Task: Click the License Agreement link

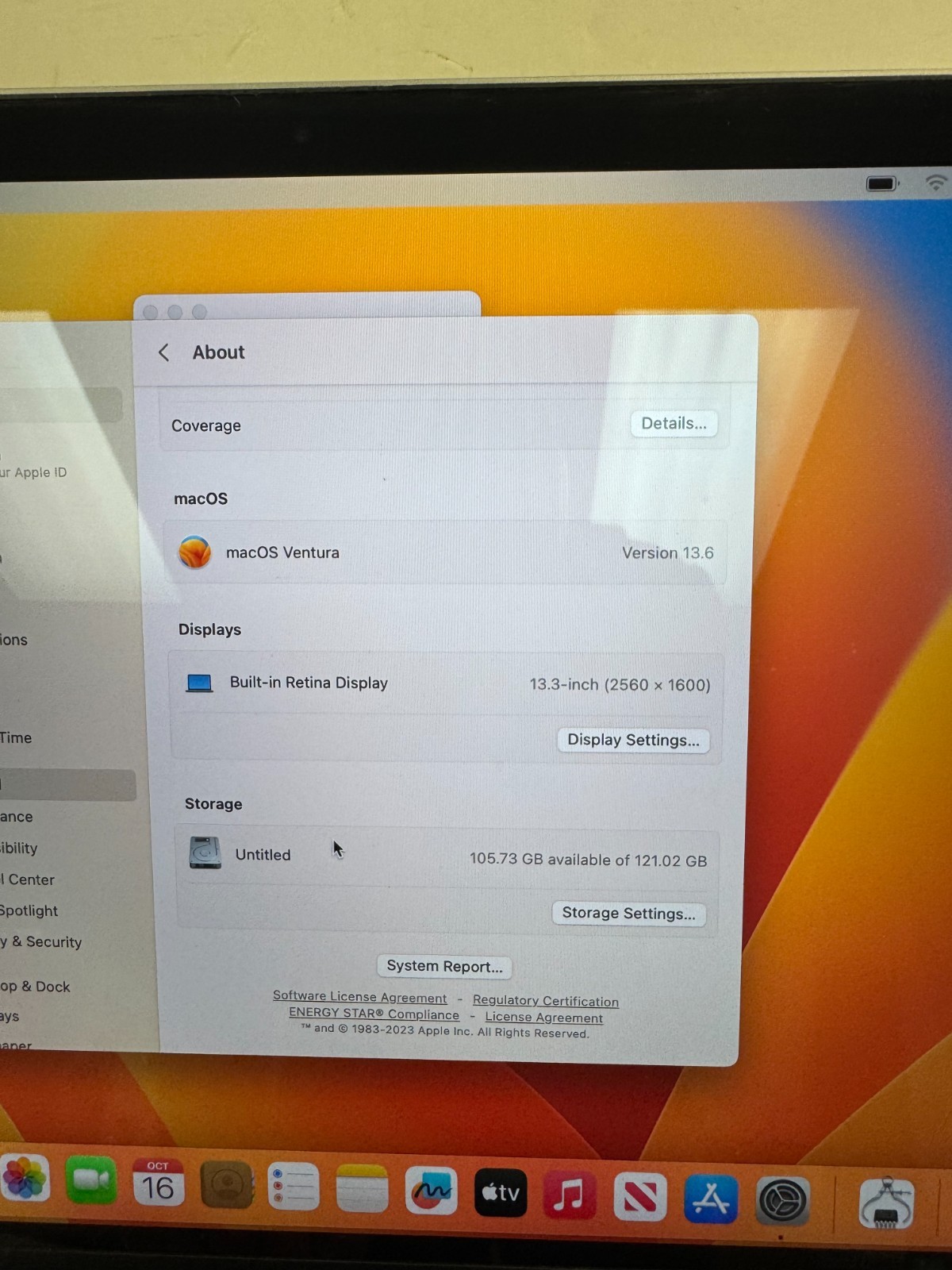Action: pos(544,1018)
